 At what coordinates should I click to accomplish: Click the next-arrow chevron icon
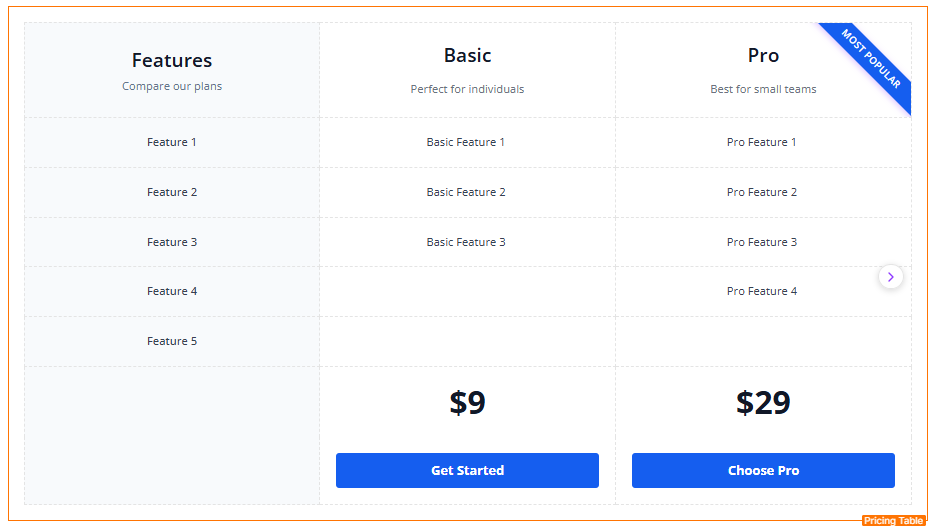point(890,277)
